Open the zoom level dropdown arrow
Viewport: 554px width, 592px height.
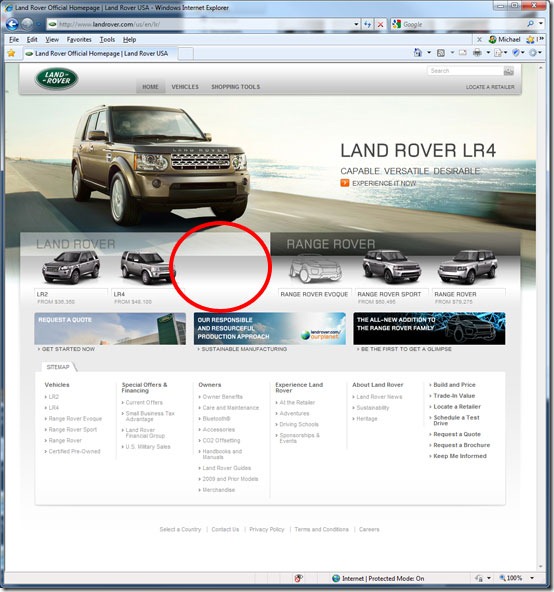(x=532, y=578)
